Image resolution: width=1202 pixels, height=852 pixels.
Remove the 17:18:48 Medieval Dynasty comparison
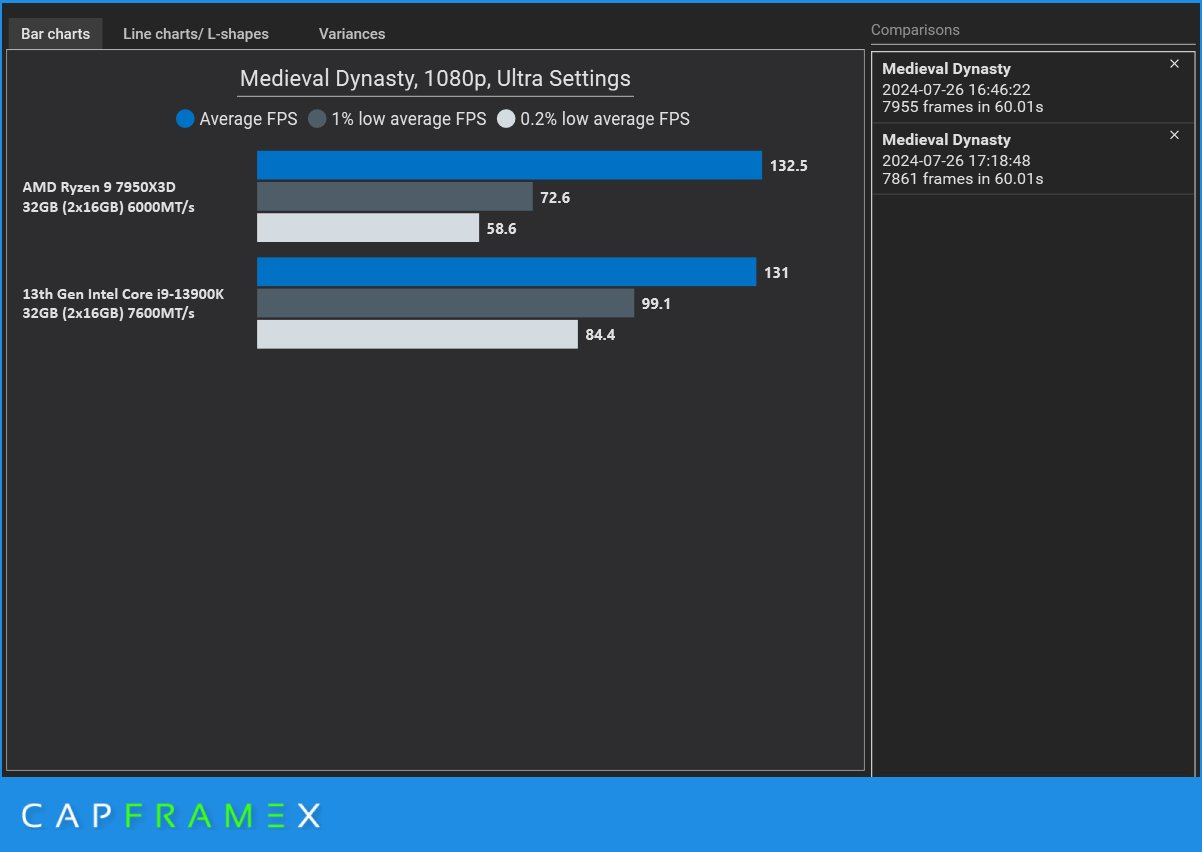(1174, 135)
